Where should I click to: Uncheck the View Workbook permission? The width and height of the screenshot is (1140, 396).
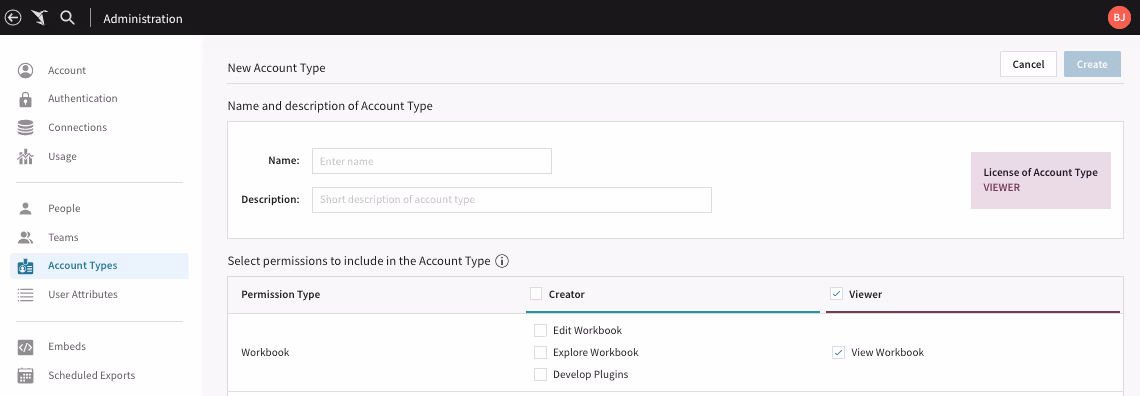[x=838, y=352]
